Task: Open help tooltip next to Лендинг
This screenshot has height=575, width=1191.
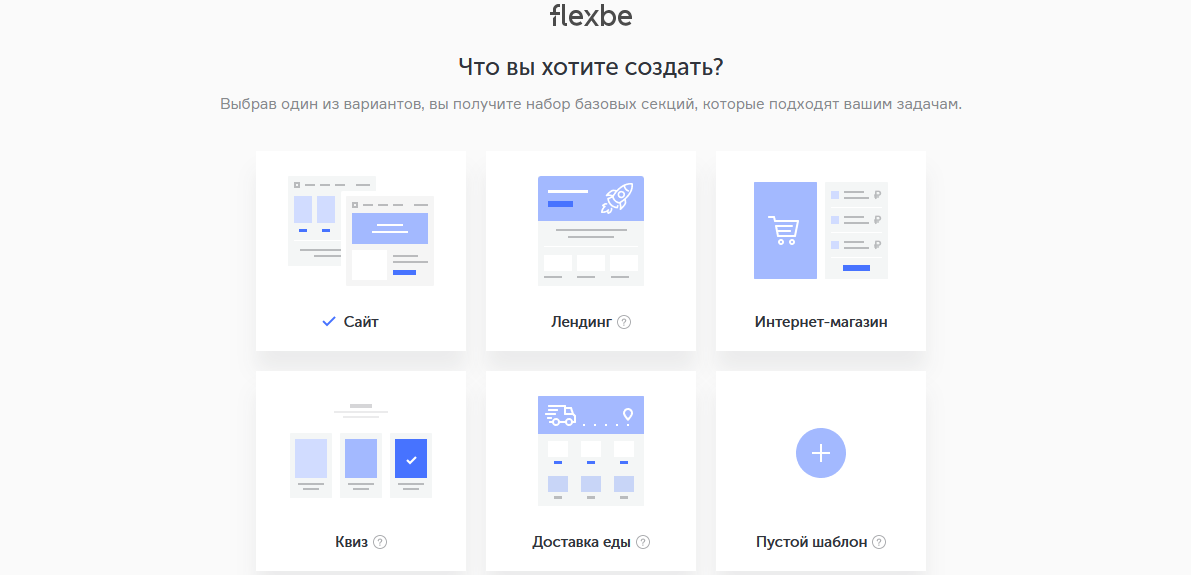Action: pos(624,322)
